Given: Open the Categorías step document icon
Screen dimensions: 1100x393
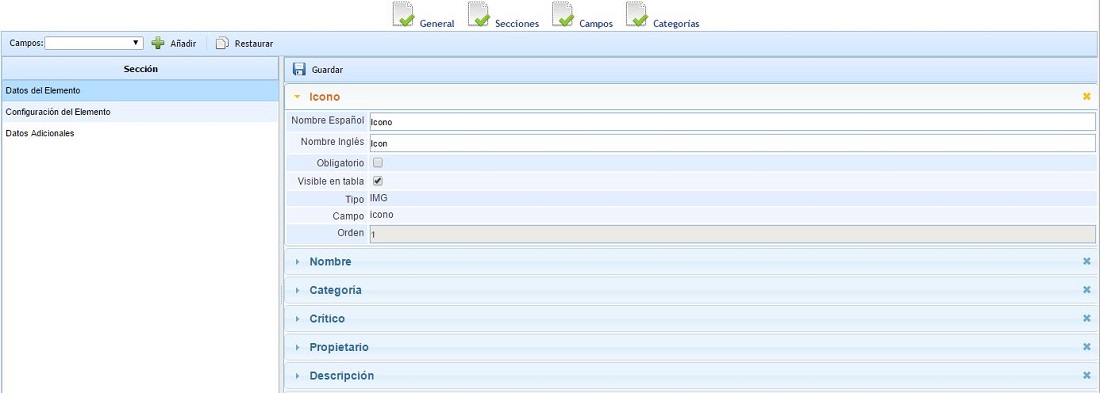Looking at the screenshot, I should pos(637,14).
